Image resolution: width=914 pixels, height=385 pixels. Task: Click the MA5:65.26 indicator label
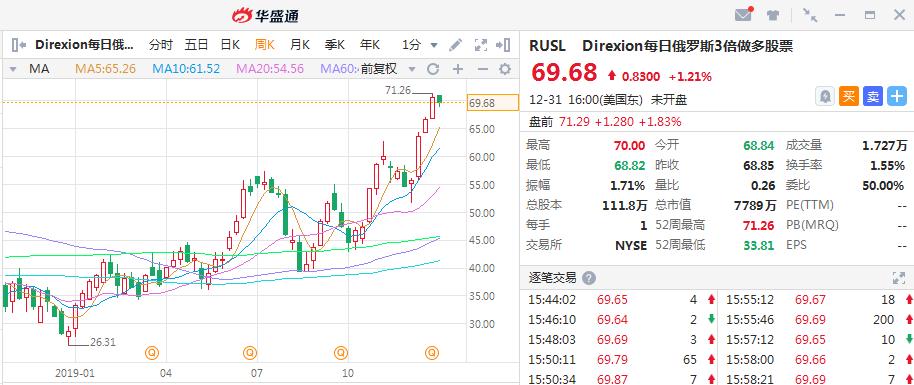pyautogui.click(x=106, y=69)
